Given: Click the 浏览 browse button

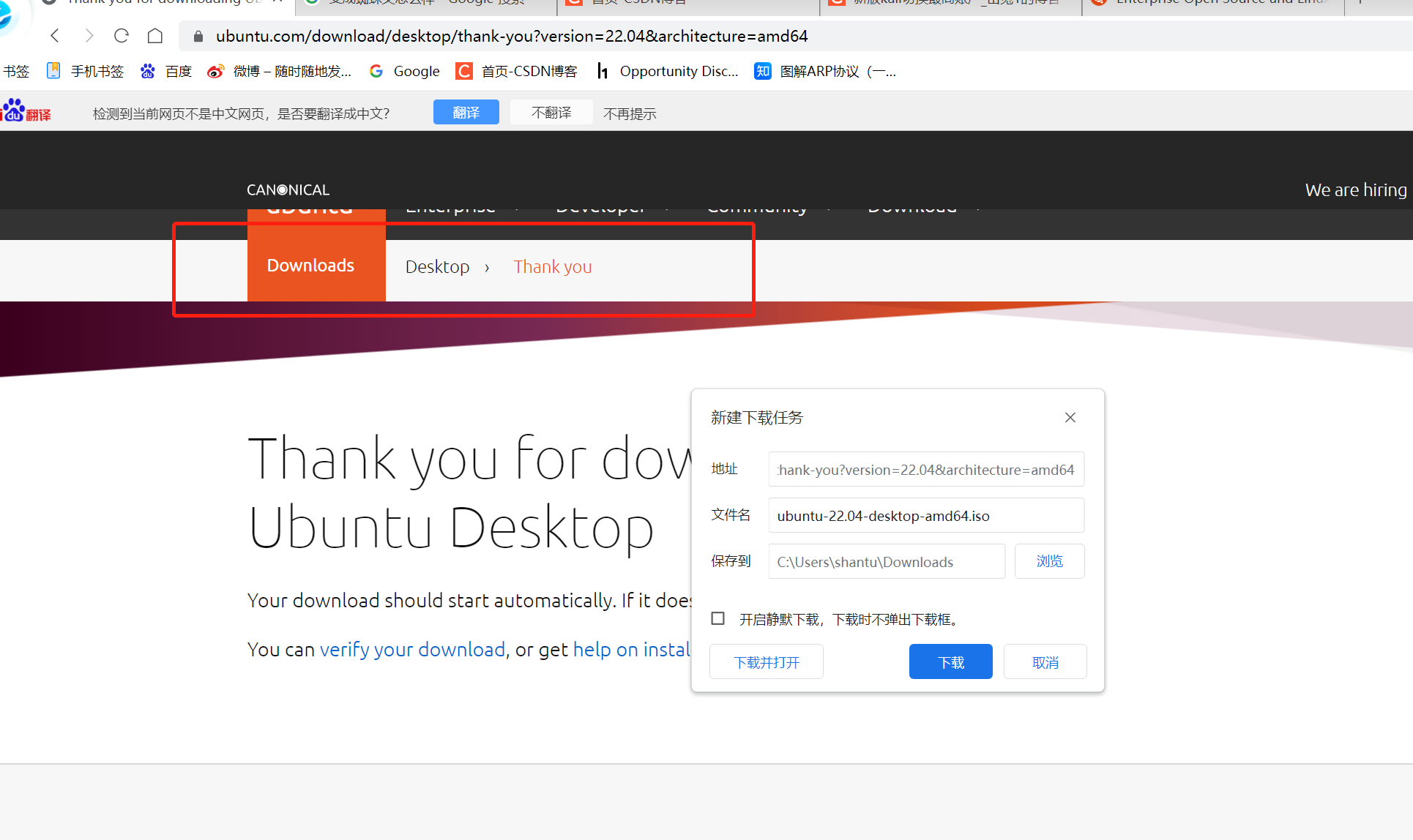Looking at the screenshot, I should pyautogui.click(x=1049, y=561).
